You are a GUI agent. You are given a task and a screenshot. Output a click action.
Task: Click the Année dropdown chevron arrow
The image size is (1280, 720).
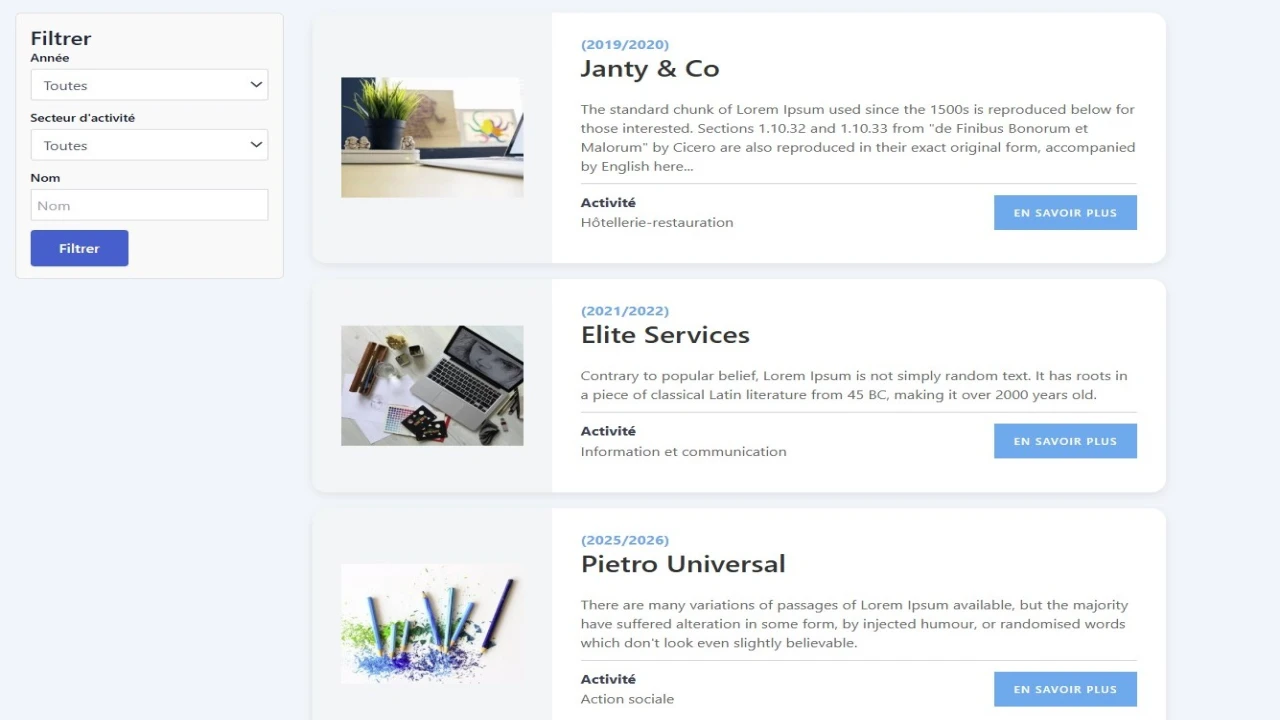click(x=256, y=85)
